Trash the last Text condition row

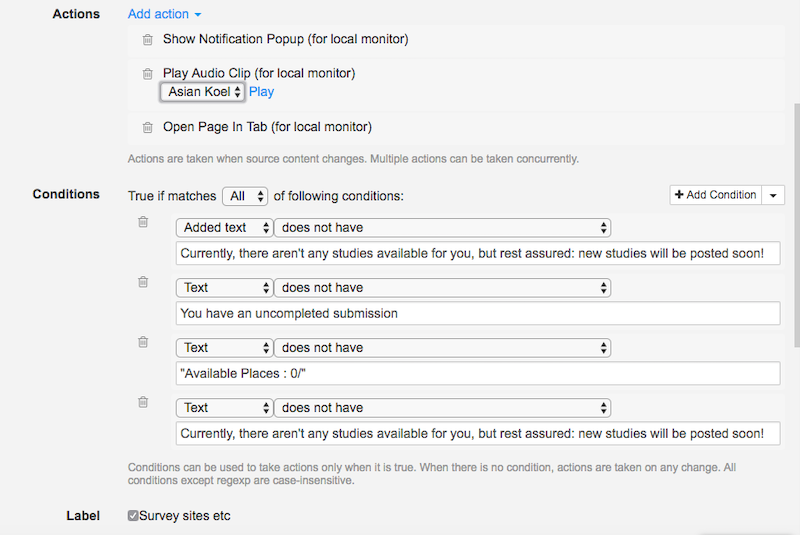coord(143,402)
